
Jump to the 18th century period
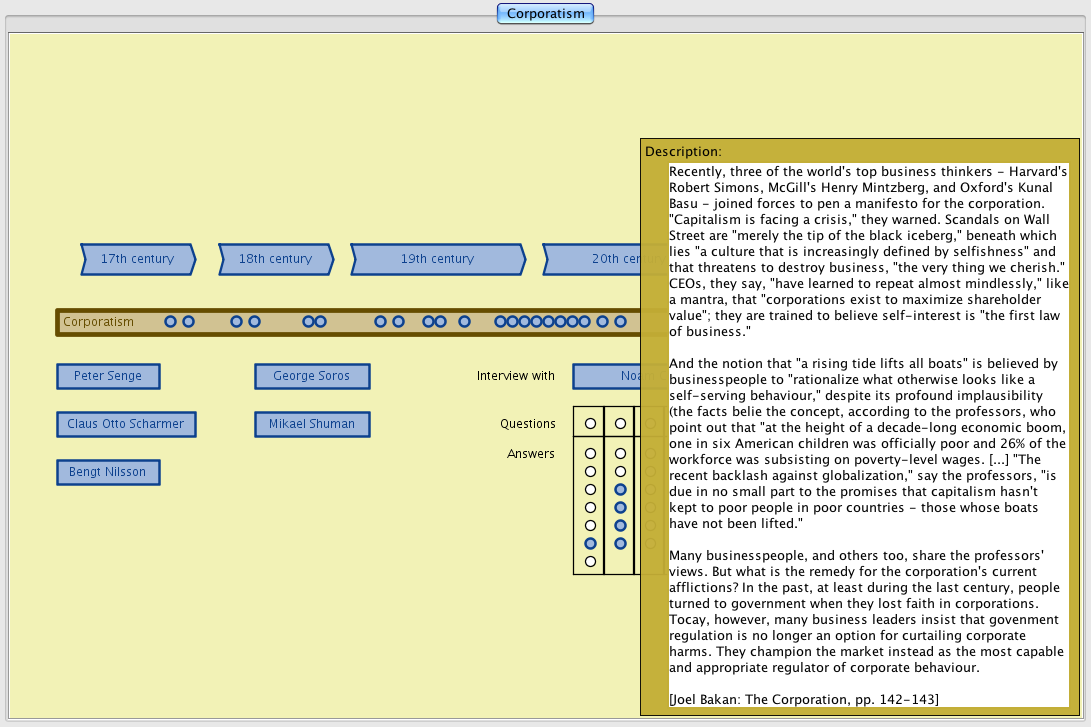[x=275, y=259]
